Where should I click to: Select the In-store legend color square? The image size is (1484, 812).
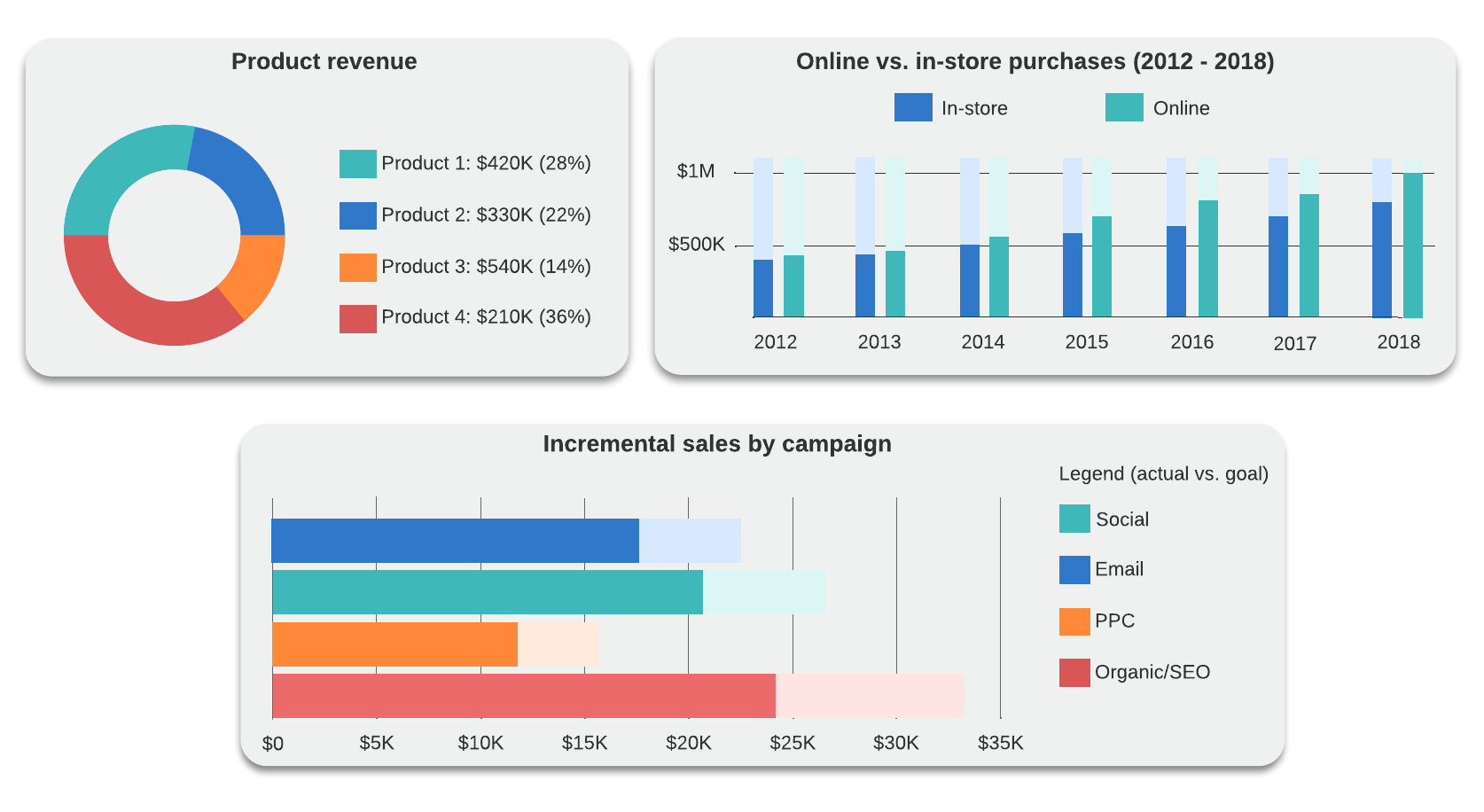(x=913, y=107)
